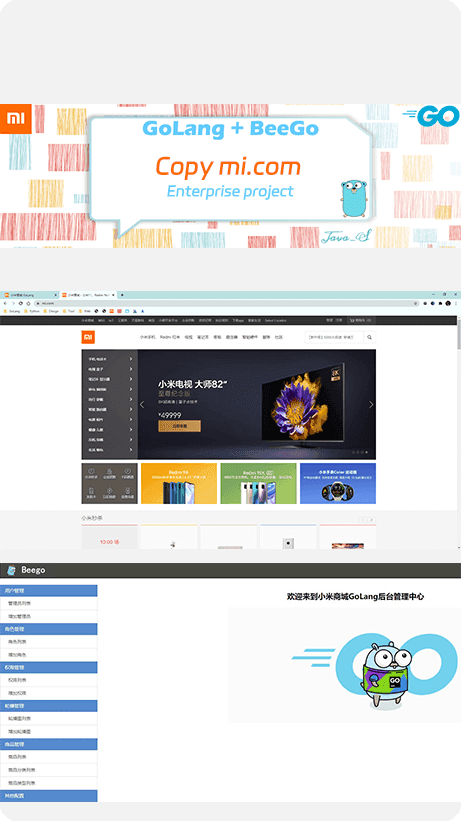Click the orange MI logo on site header
The image size is (461, 821).
pyautogui.click(x=88, y=337)
